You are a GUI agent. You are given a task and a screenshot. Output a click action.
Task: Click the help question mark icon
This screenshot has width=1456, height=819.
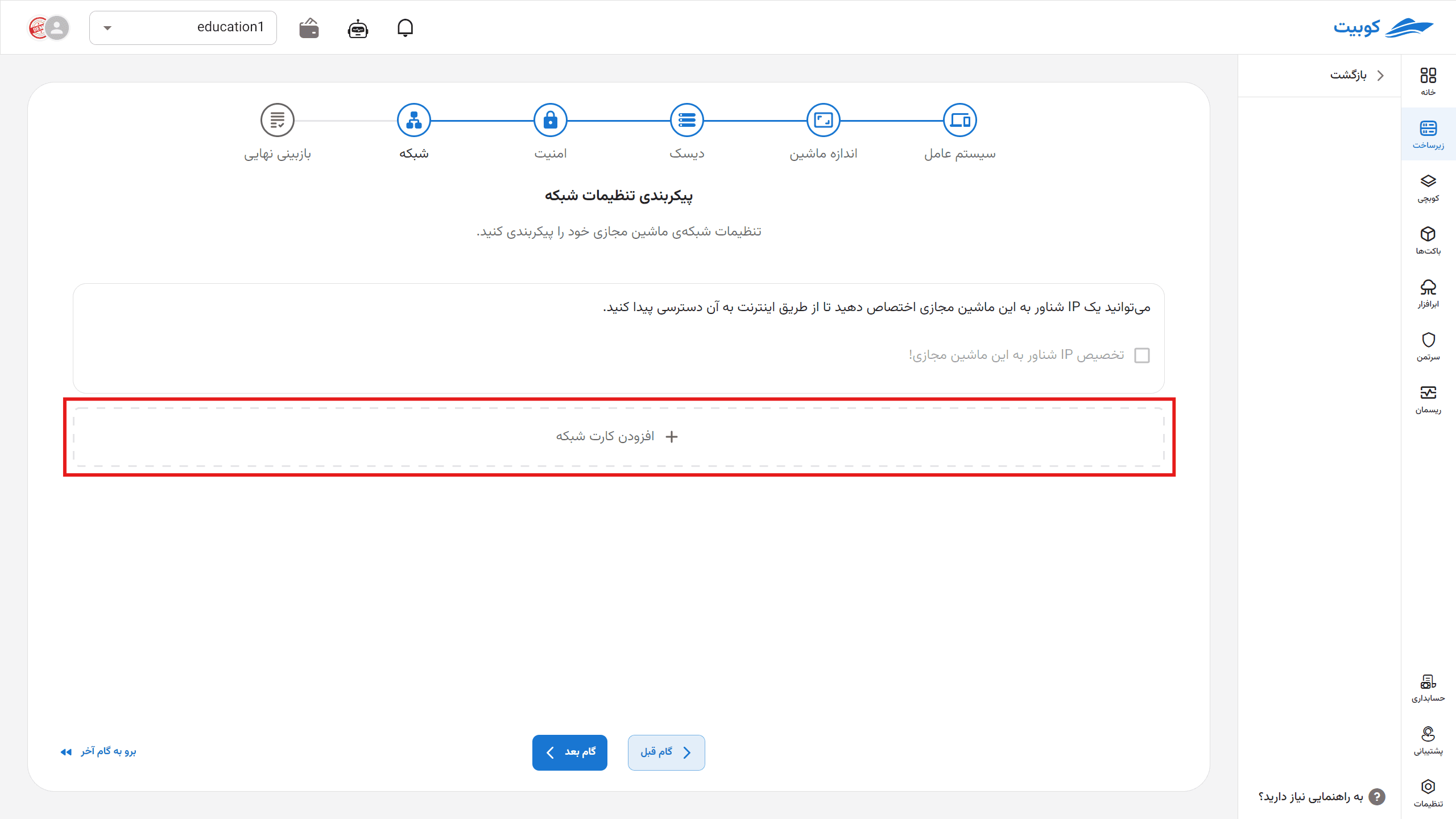pos(1377,797)
